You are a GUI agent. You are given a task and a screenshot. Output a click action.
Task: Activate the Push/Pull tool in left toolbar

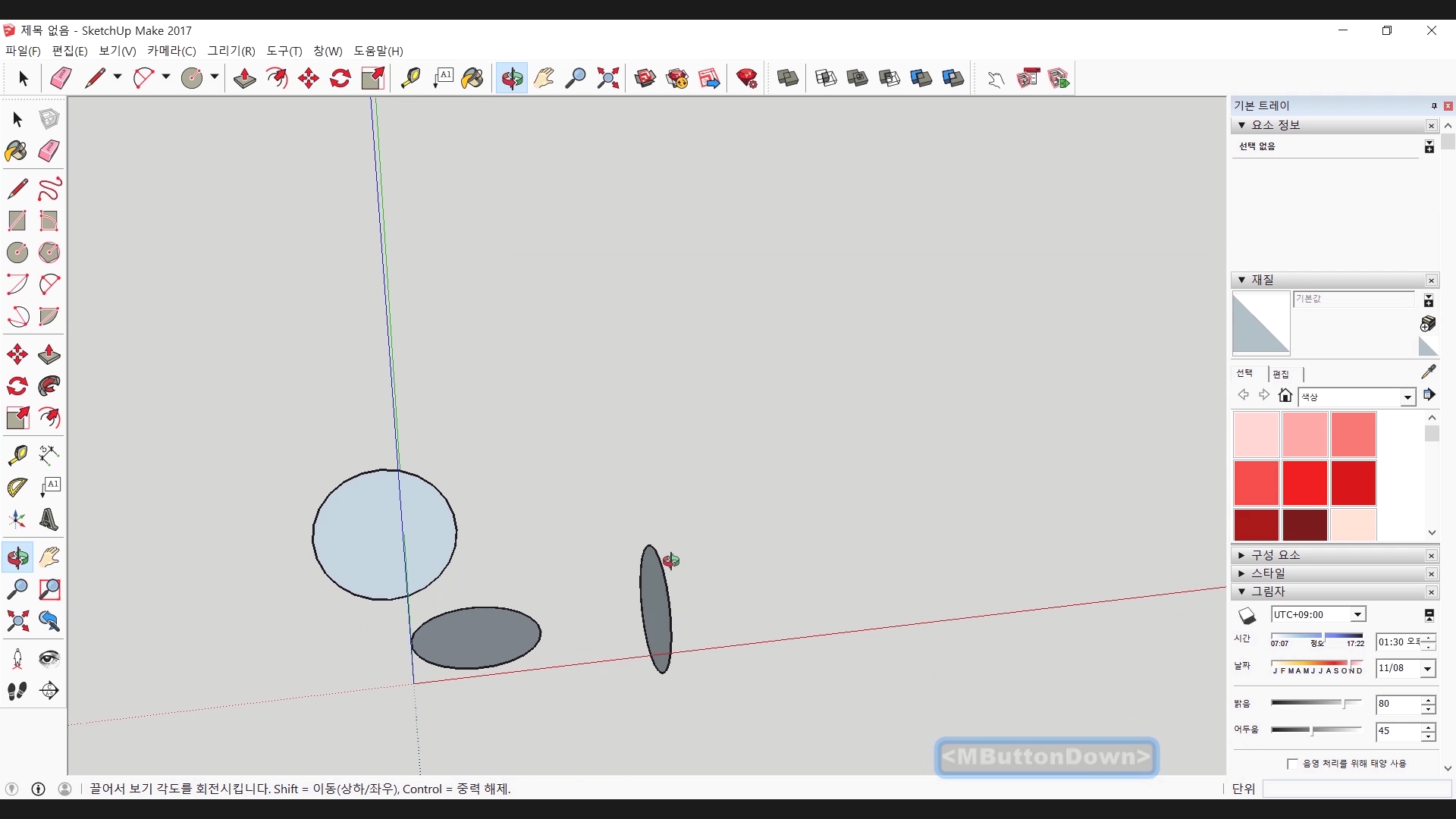point(49,354)
